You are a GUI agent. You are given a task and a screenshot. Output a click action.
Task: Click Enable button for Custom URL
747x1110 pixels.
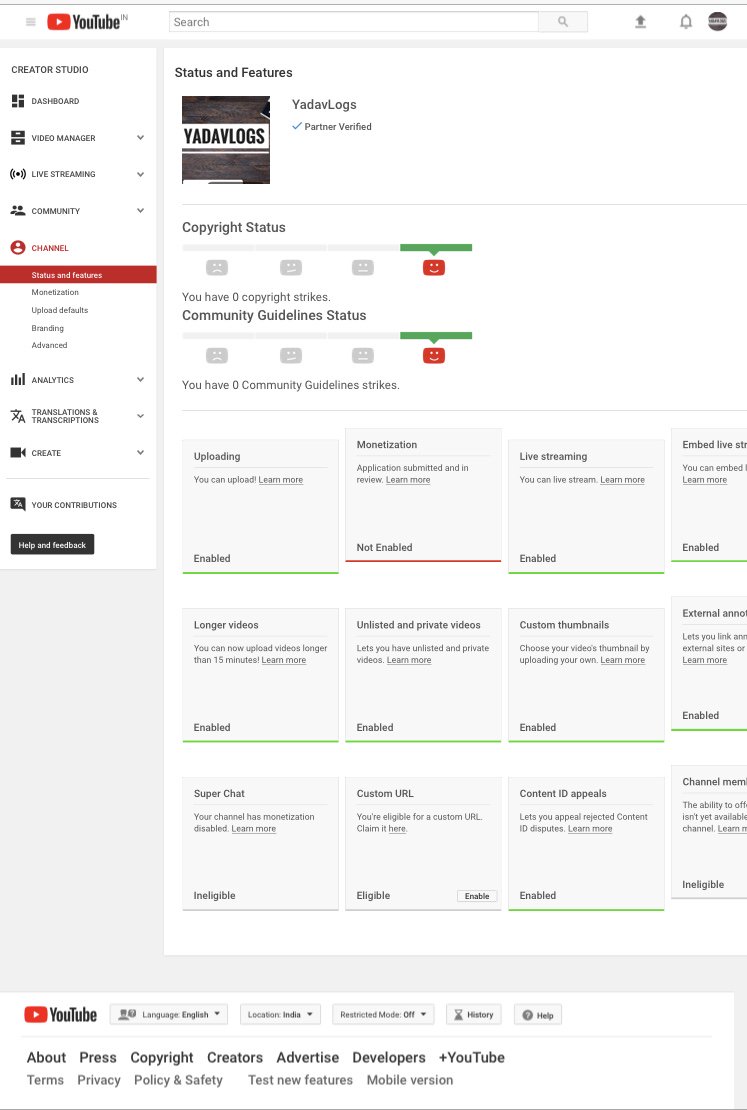[x=477, y=896]
